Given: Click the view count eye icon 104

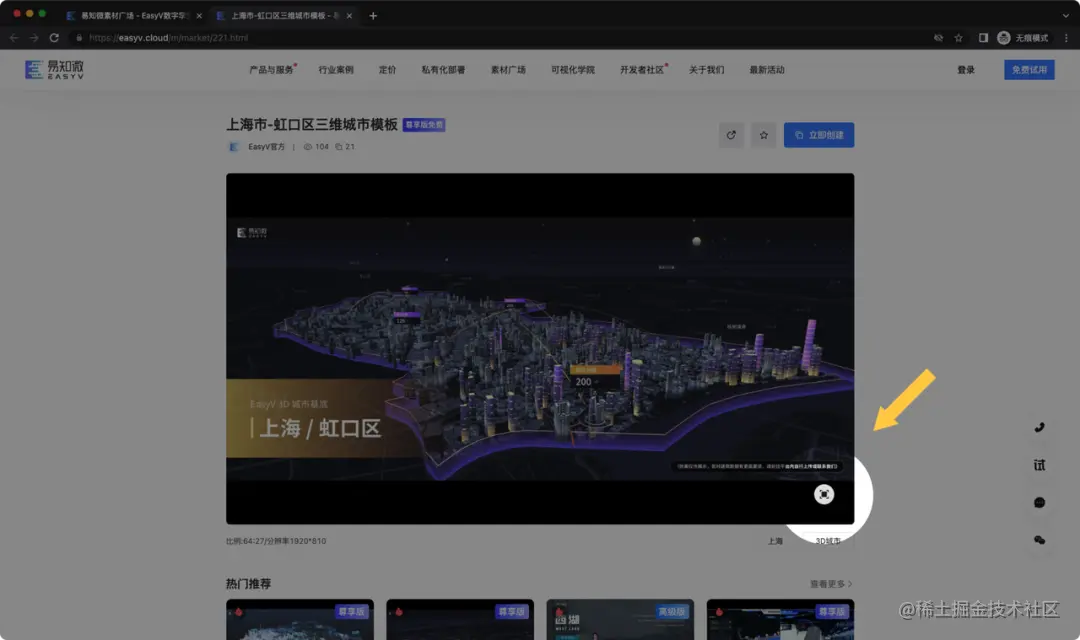Looking at the screenshot, I should tap(307, 146).
